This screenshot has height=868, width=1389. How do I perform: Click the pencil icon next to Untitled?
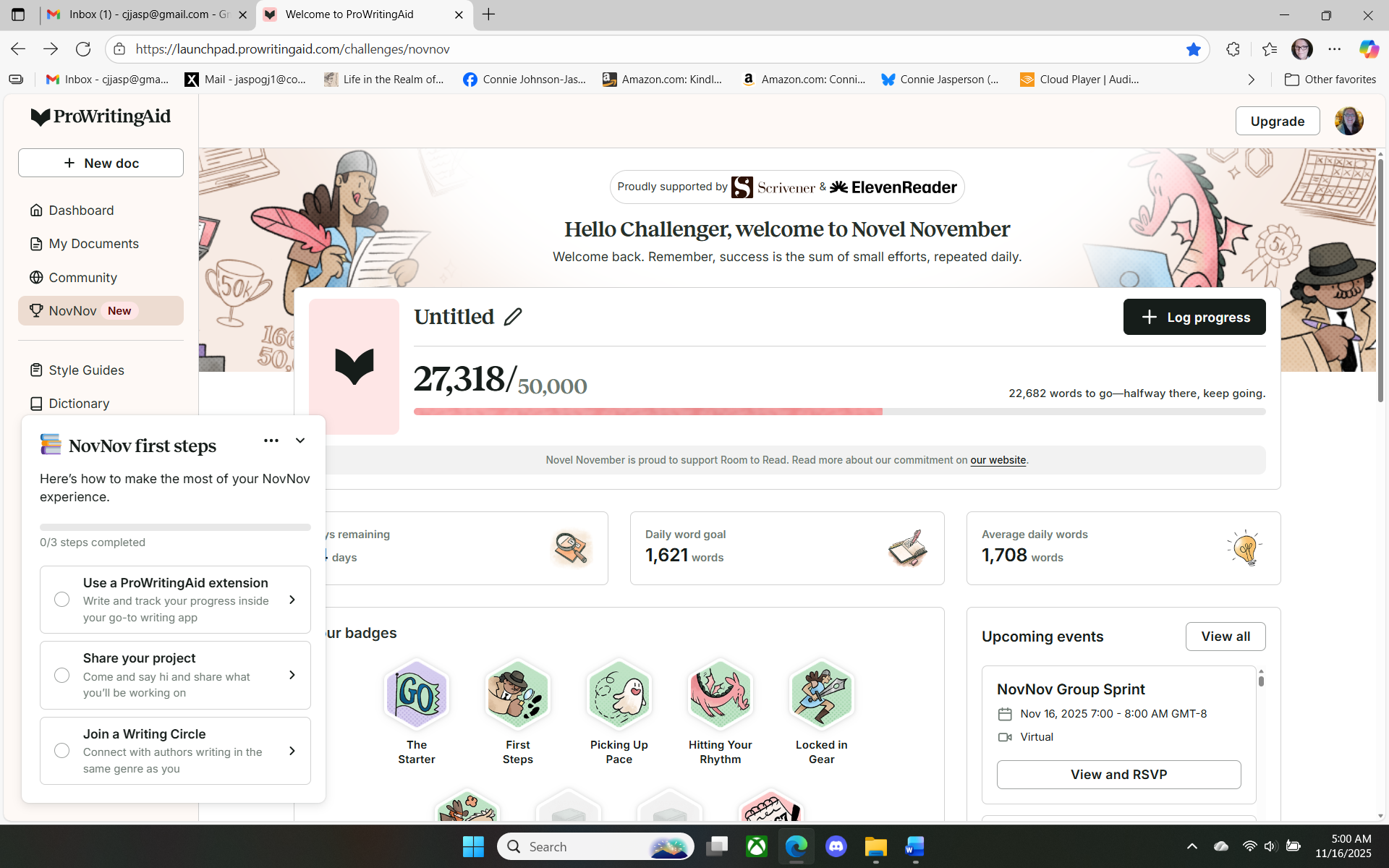513,317
